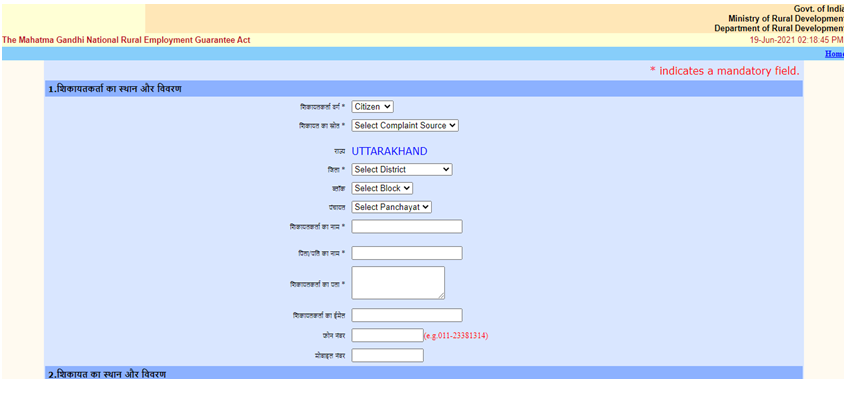Open the Select Panchayat dropdown
Viewport: 849px width, 401px height.
click(x=391, y=207)
